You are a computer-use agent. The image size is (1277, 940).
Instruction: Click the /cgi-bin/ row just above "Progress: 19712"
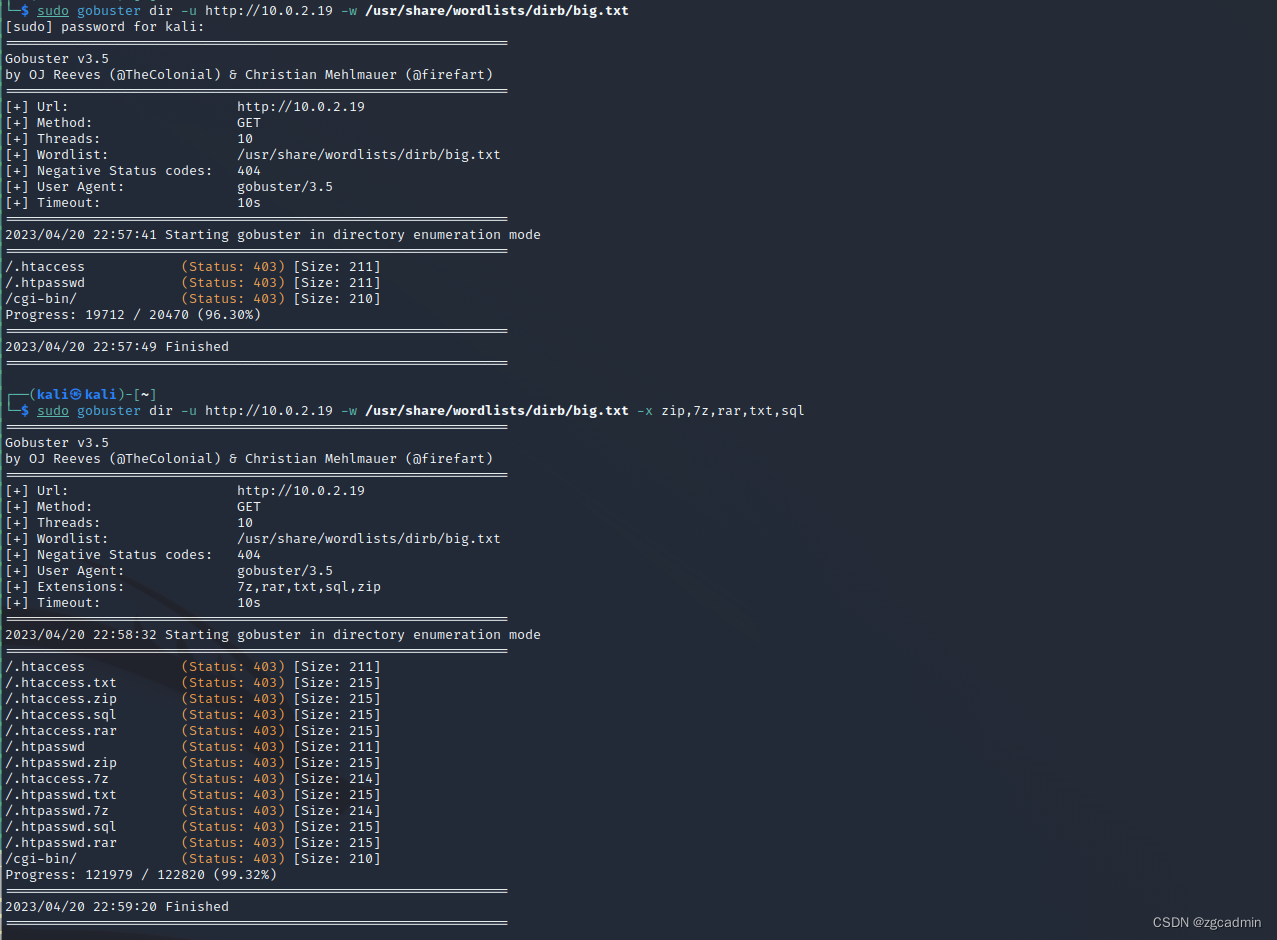[x=193, y=299]
